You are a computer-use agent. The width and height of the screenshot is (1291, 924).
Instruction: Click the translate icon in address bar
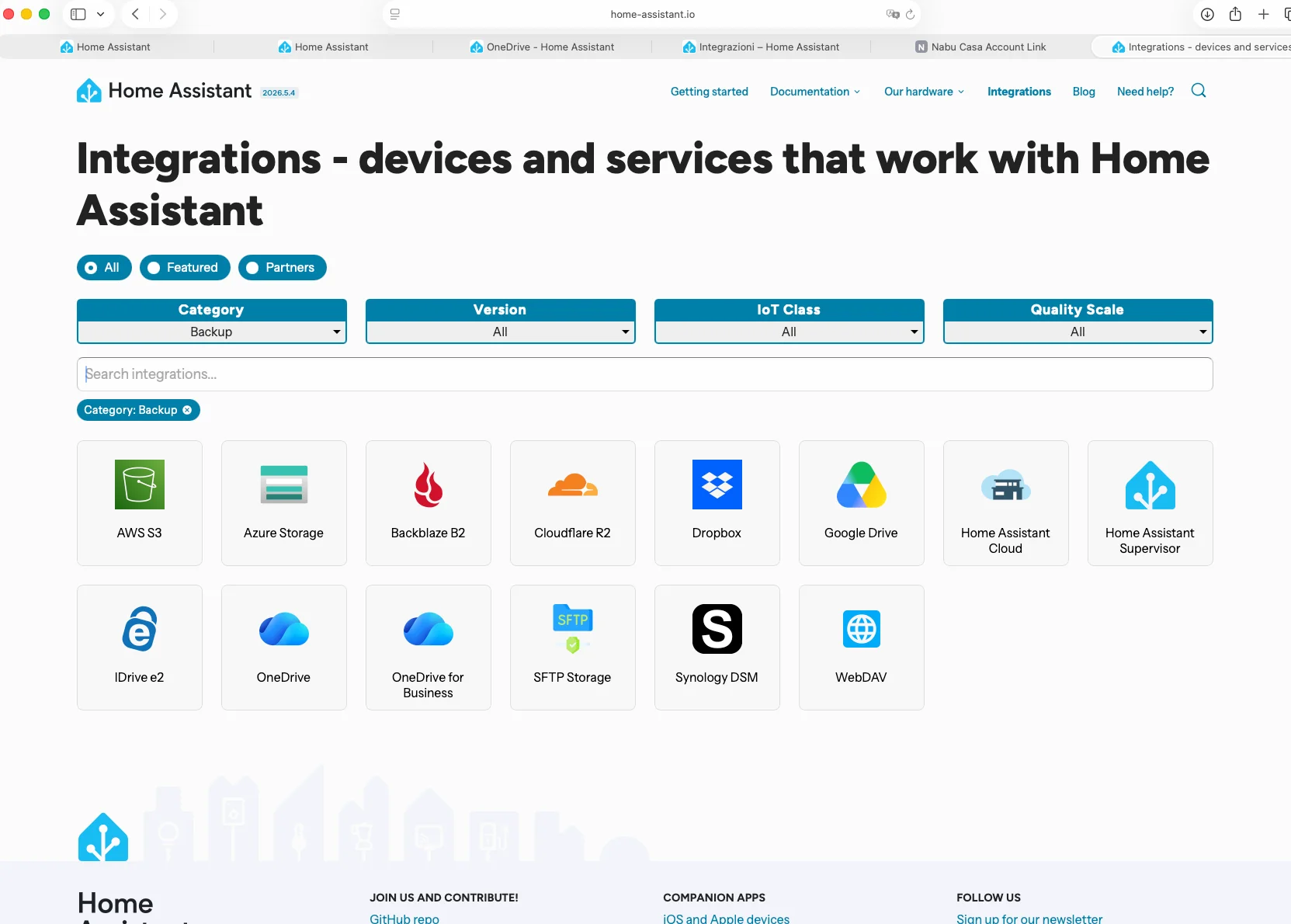point(893,14)
